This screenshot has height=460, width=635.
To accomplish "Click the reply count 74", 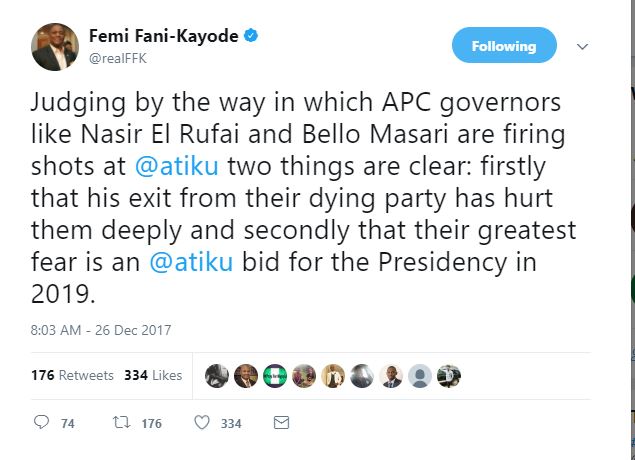I will pyautogui.click(x=68, y=424).
